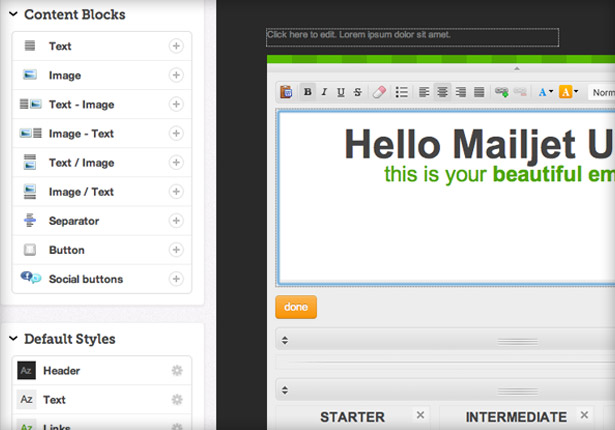Click the Image / Text stacked icon
Viewport: 615px width, 430px height.
[x=30, y=191]
